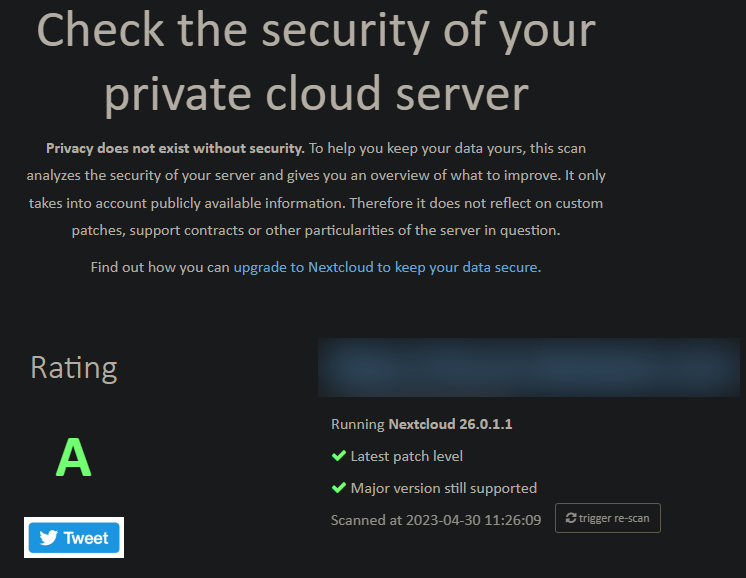Click the patches, support contracts paragraph line
The image size is (746, 578).
(x=316, y=230)
